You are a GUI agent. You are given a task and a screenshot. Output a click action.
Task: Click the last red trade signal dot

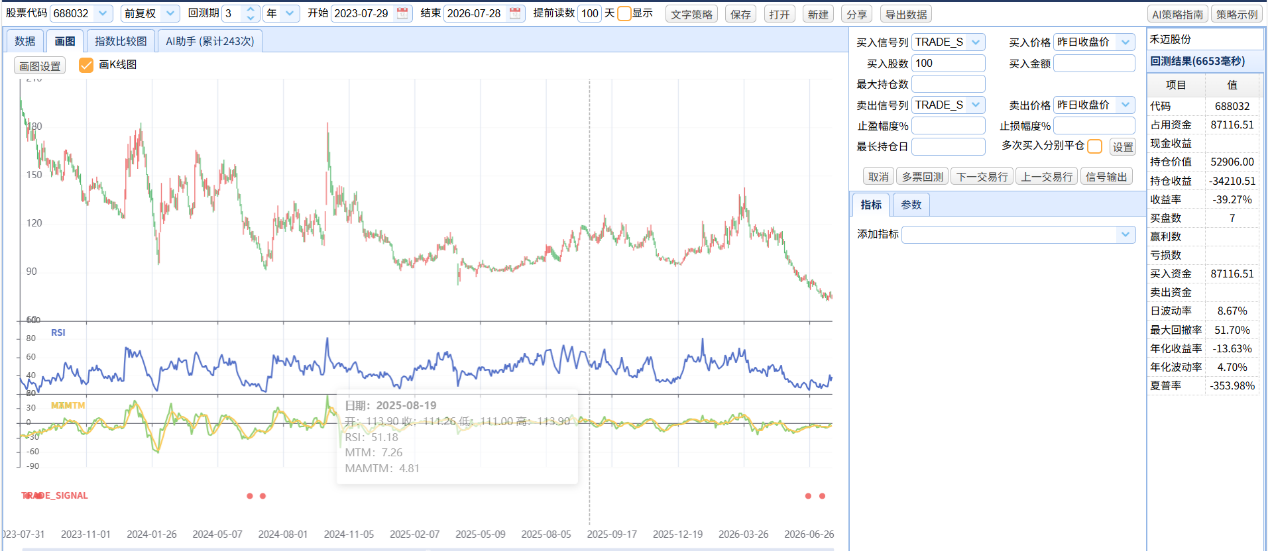pyautogui.click(x=822, y=496)
